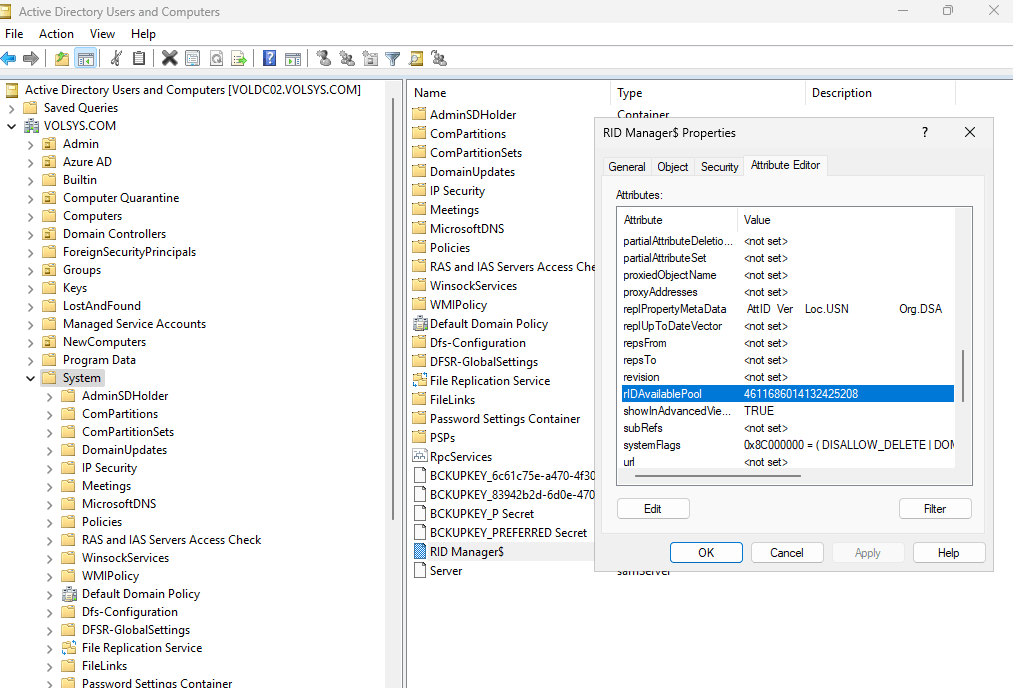Click the blue Help question mark icon

(x=270, y=59)
